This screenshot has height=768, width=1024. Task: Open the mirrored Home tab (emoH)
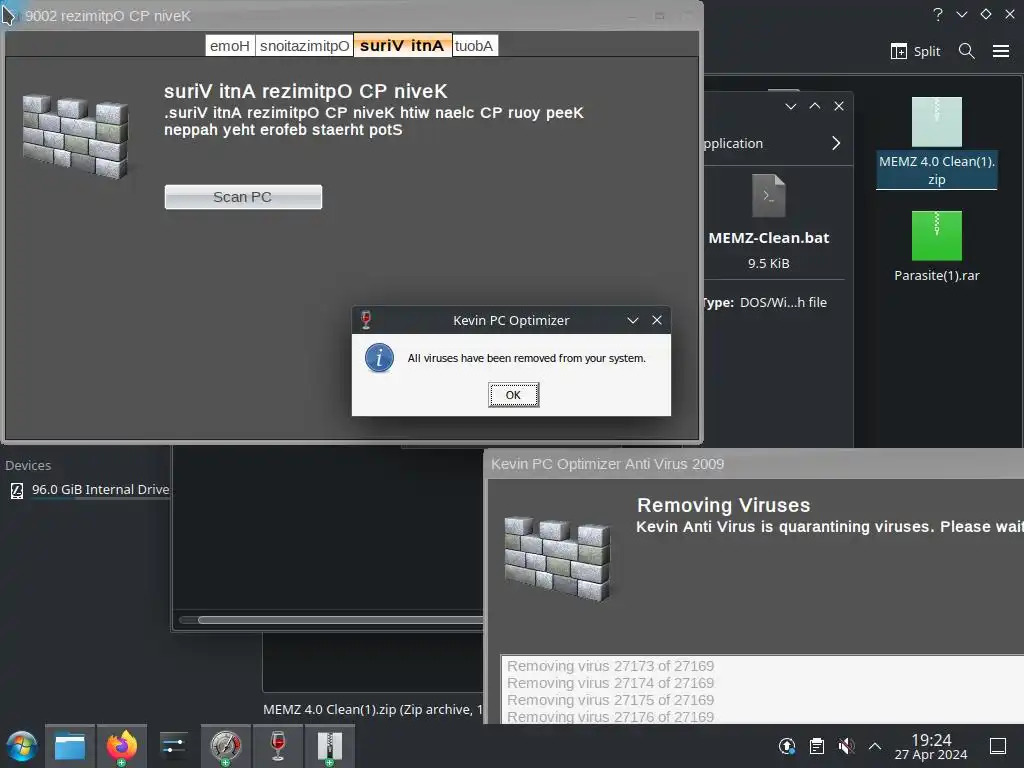point(230,46)
